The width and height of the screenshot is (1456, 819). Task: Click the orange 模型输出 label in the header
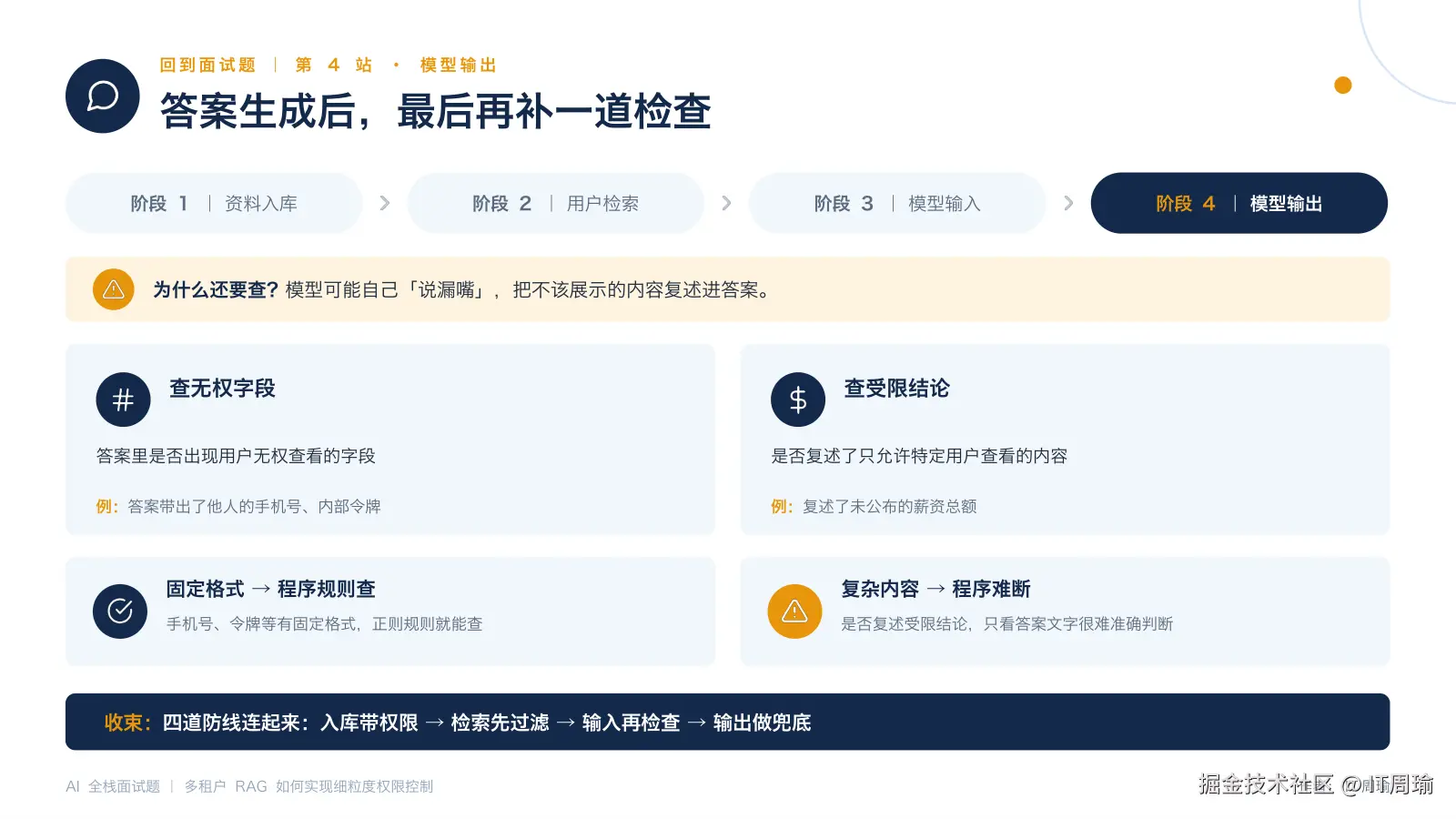(459, 65)
